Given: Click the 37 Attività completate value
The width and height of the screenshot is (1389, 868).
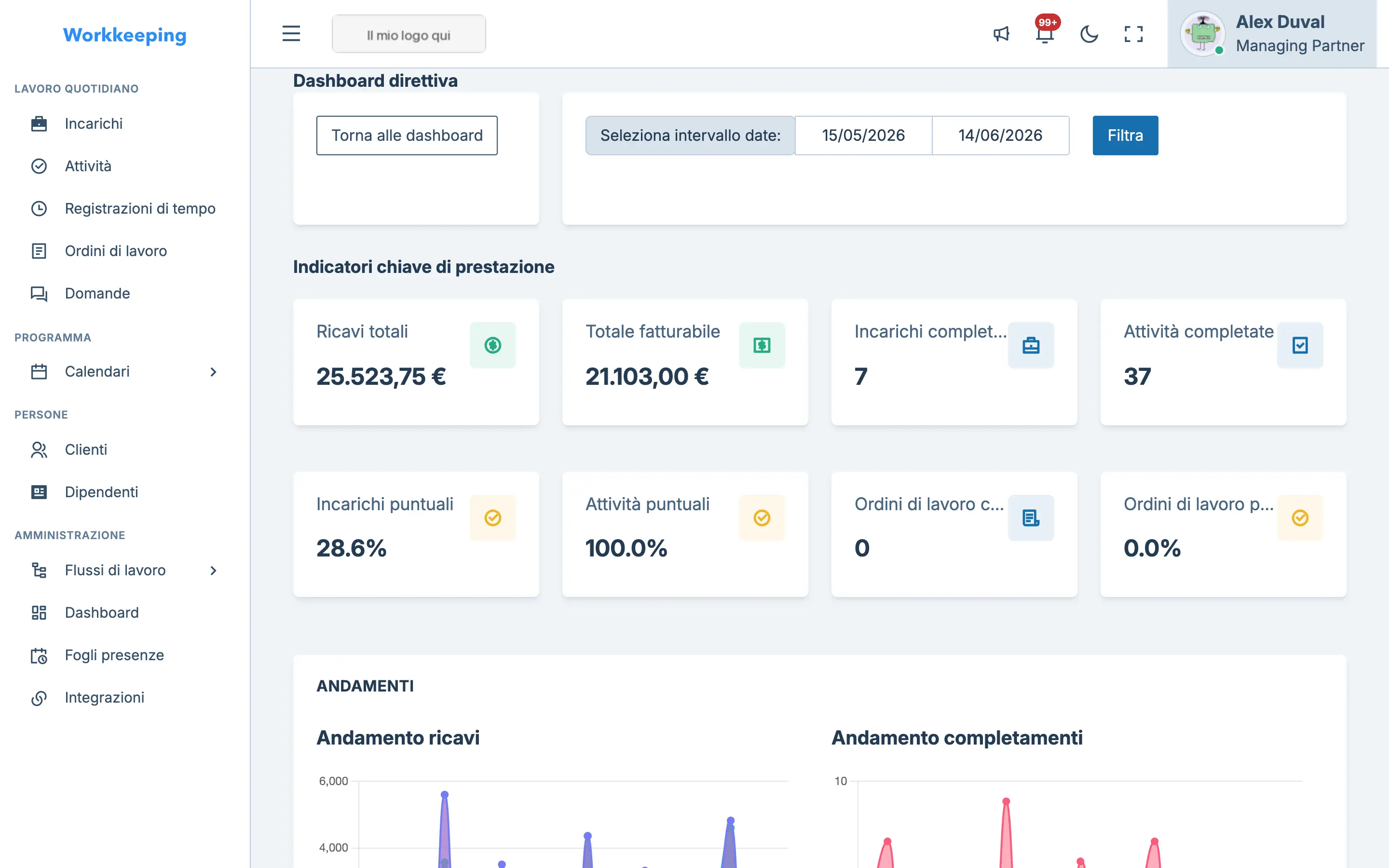Looking at the screenshot, I should click(x=1137, y=377).
